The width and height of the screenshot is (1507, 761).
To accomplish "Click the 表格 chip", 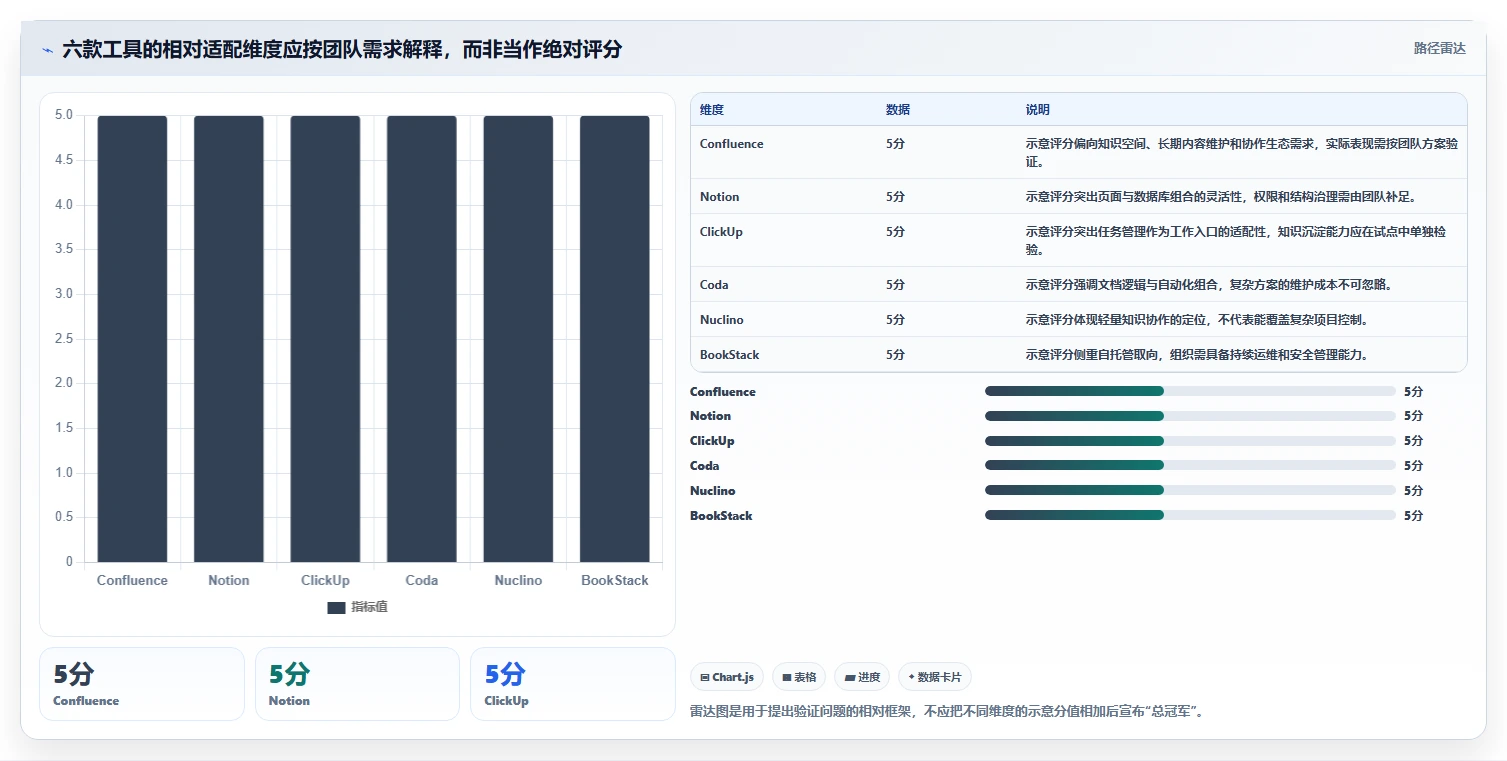I will coord(798,677).
